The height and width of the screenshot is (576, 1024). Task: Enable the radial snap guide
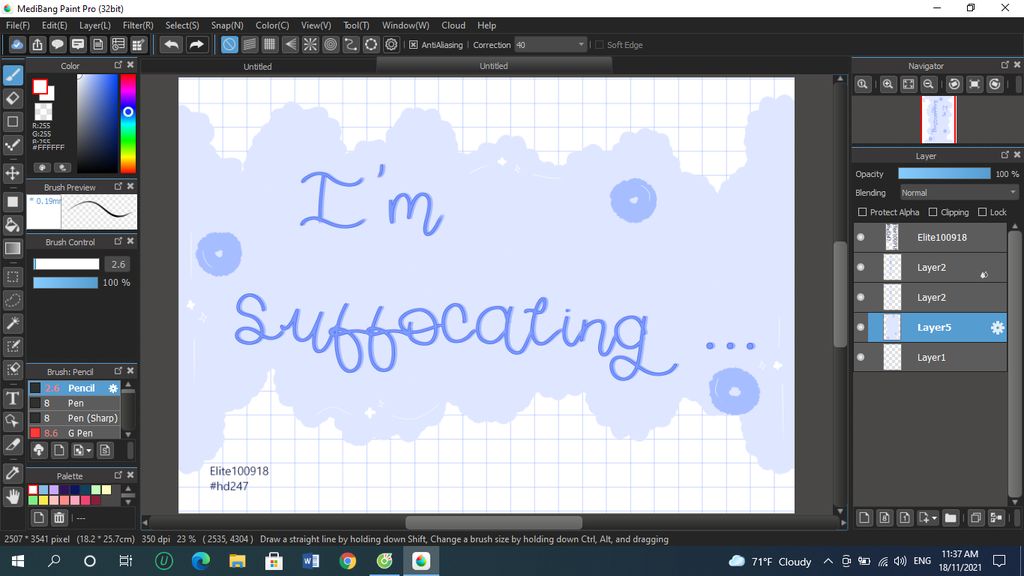[310, 44]
